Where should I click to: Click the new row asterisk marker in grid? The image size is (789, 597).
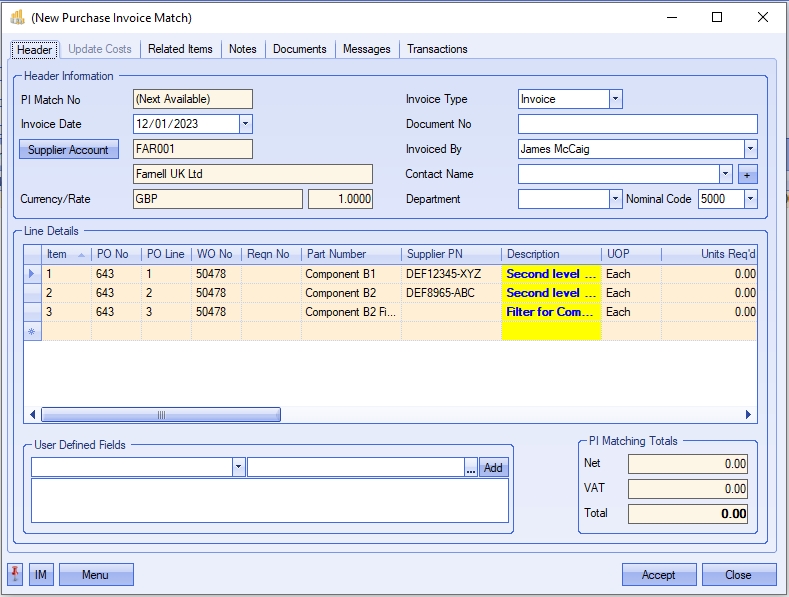pyautogui.click(x=33, y=331)
